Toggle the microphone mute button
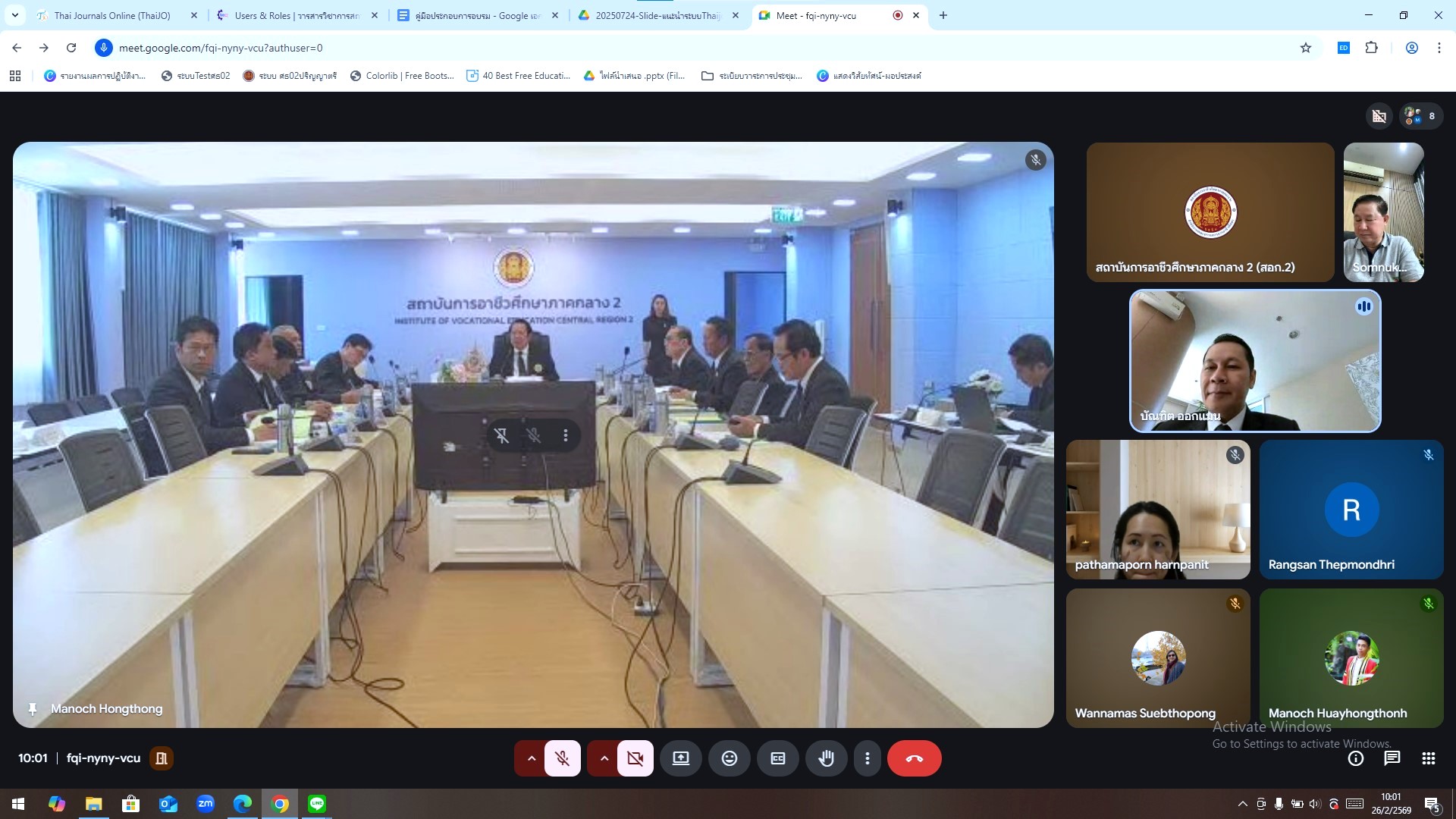 coord(562,758)
